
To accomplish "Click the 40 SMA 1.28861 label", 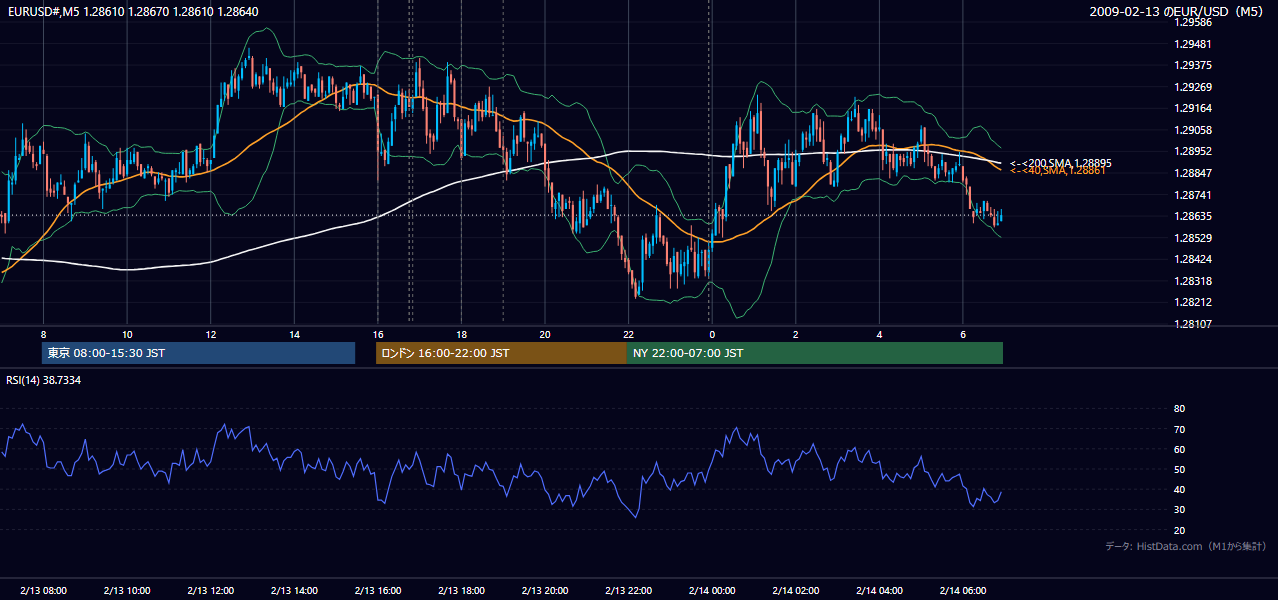I will [1058, 171].
